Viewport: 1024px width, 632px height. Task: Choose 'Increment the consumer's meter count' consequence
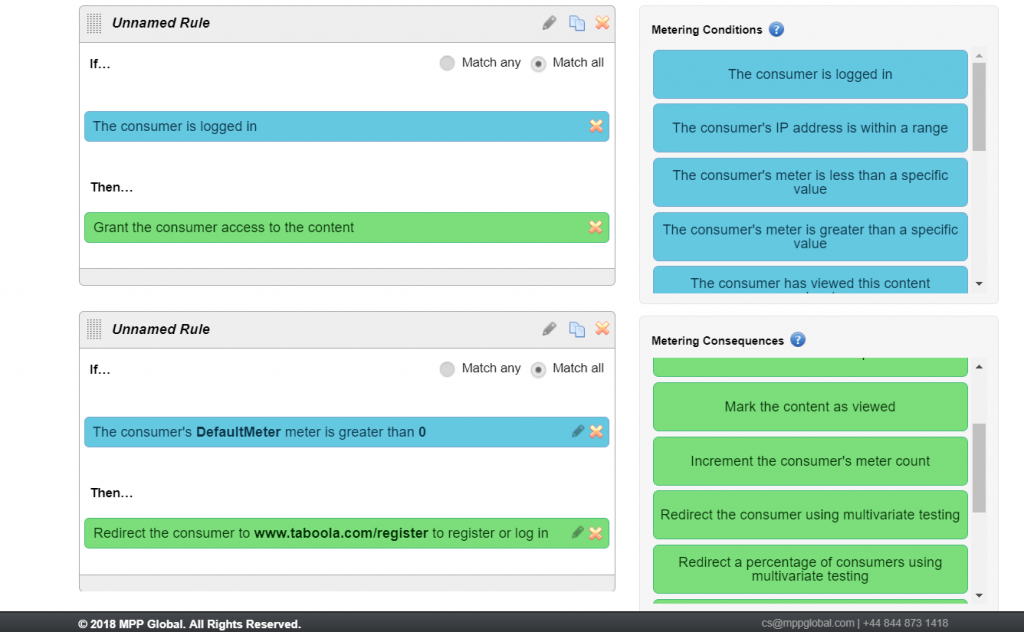(x=810, y=461)
